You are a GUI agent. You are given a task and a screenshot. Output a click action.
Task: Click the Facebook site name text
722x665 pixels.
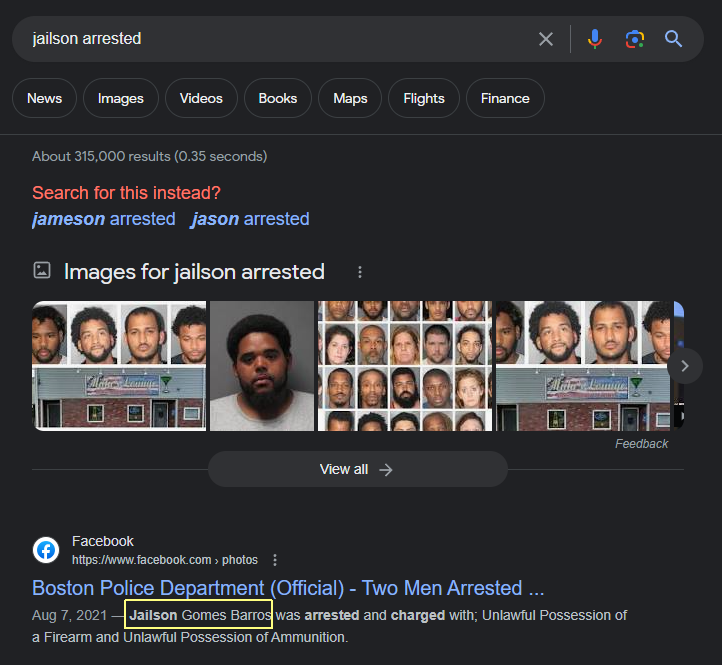click(x=103, y=541)
